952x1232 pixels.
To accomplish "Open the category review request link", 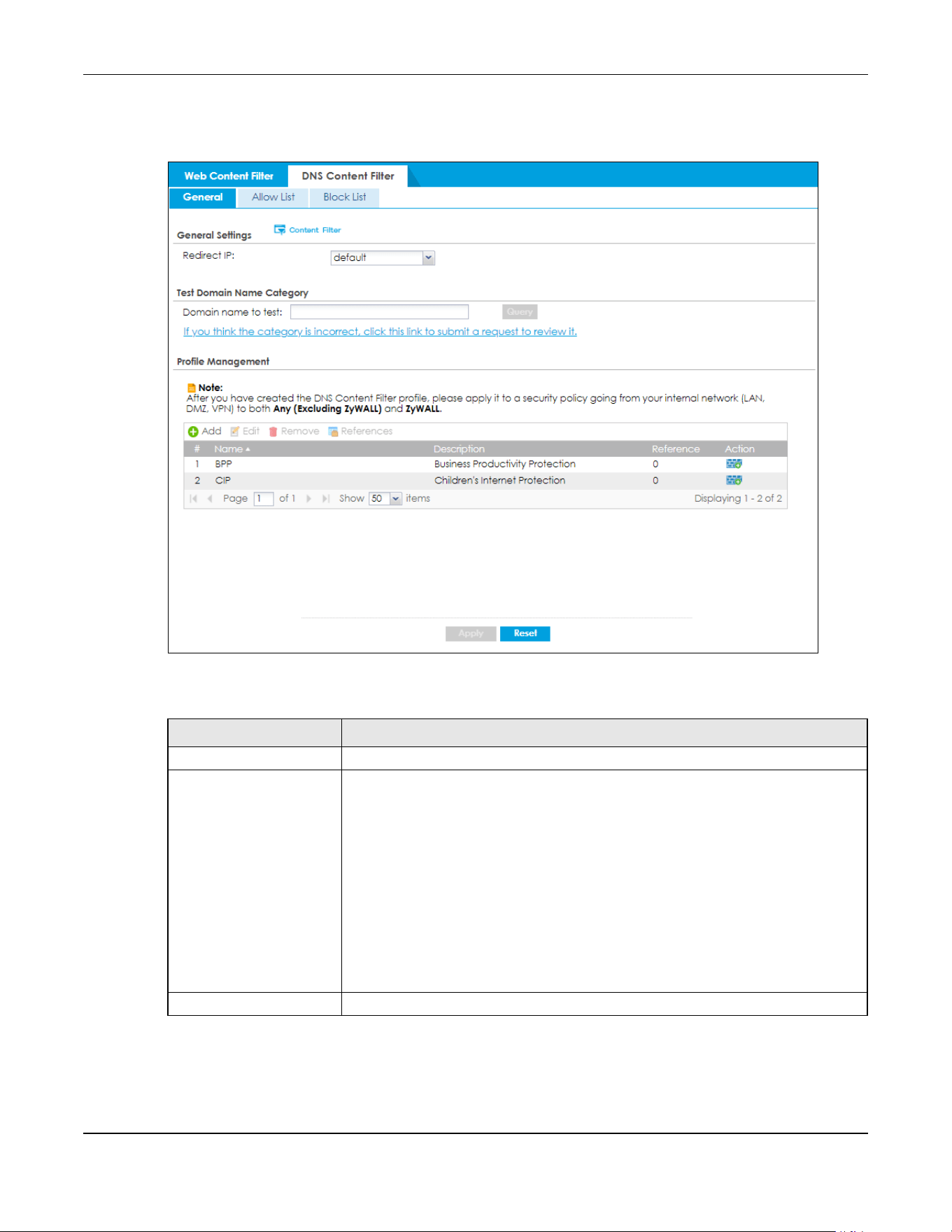I will [380, 332].
